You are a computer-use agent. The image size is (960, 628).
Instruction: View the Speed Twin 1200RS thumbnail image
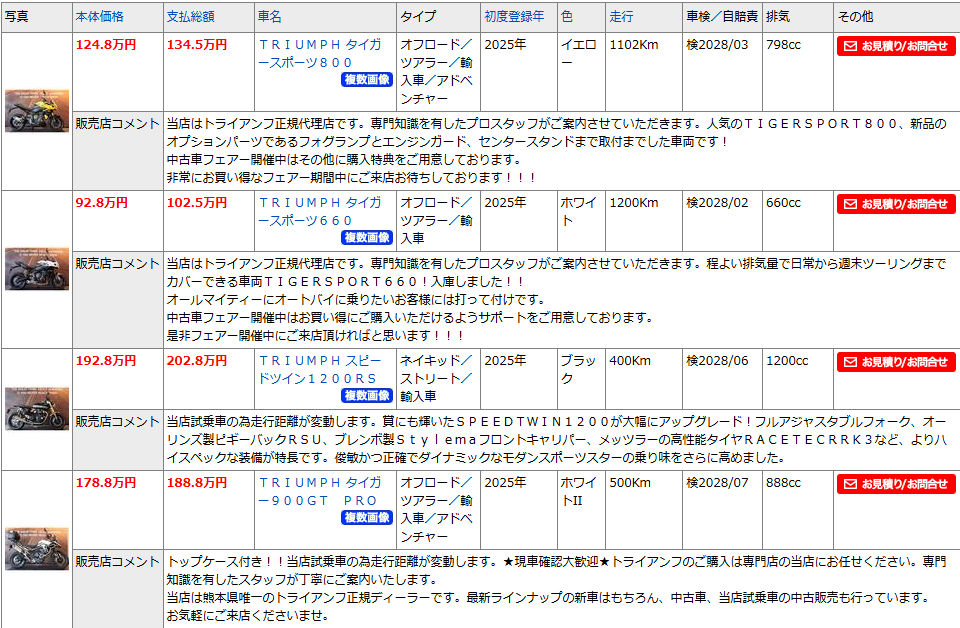pyautogui.click(x=36, y=409)
